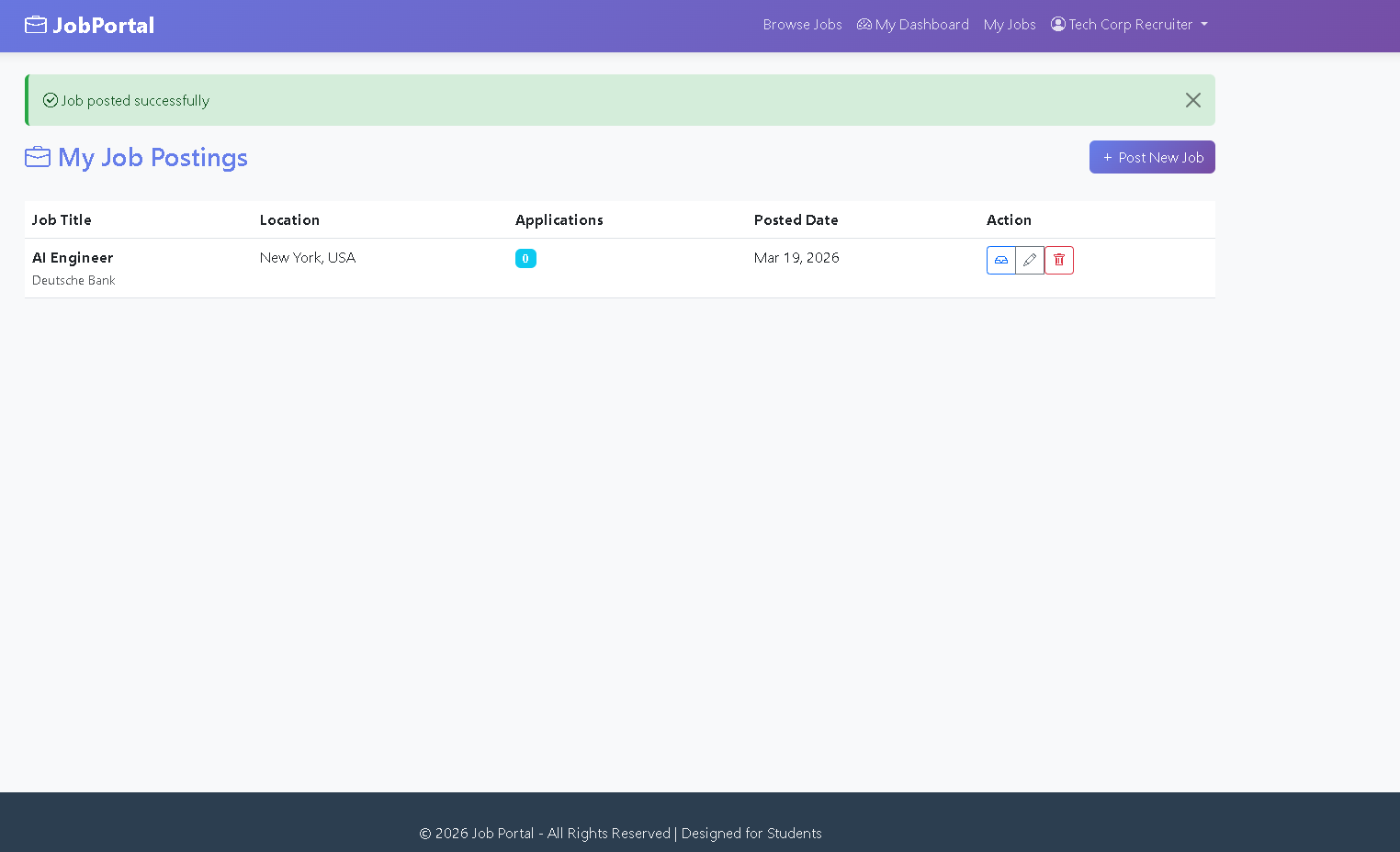Click the 'Deutsche Bank' company name
The image size is (1400, 852).
pos(73,281)
